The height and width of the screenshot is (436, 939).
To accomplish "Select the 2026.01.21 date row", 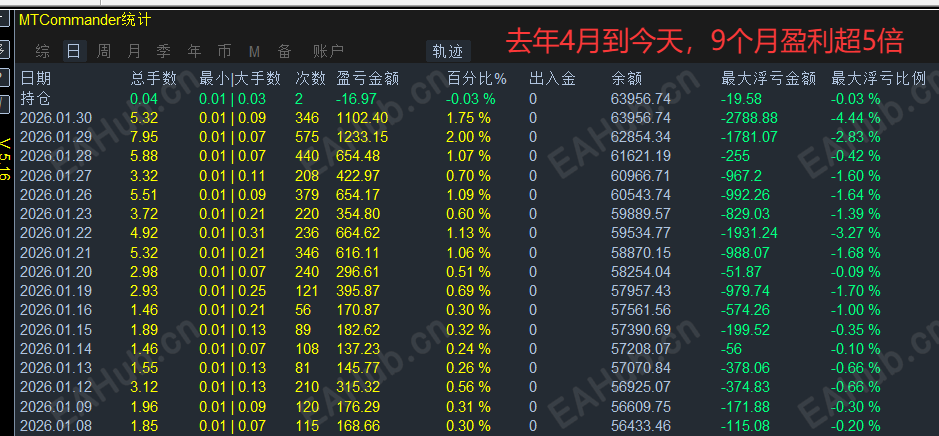I will click(56, 253).
